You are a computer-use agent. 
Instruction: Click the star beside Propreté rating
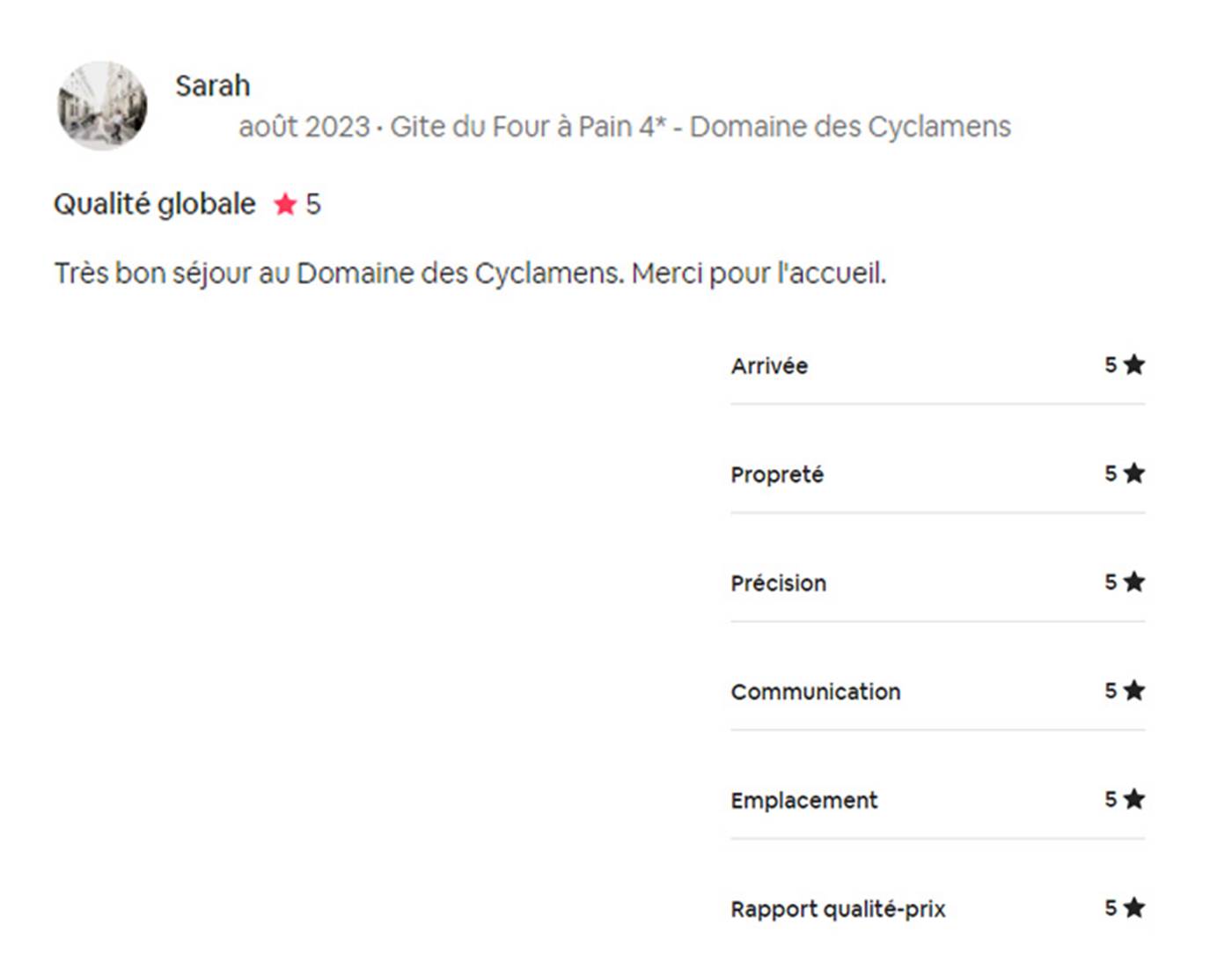[1134, 473]
